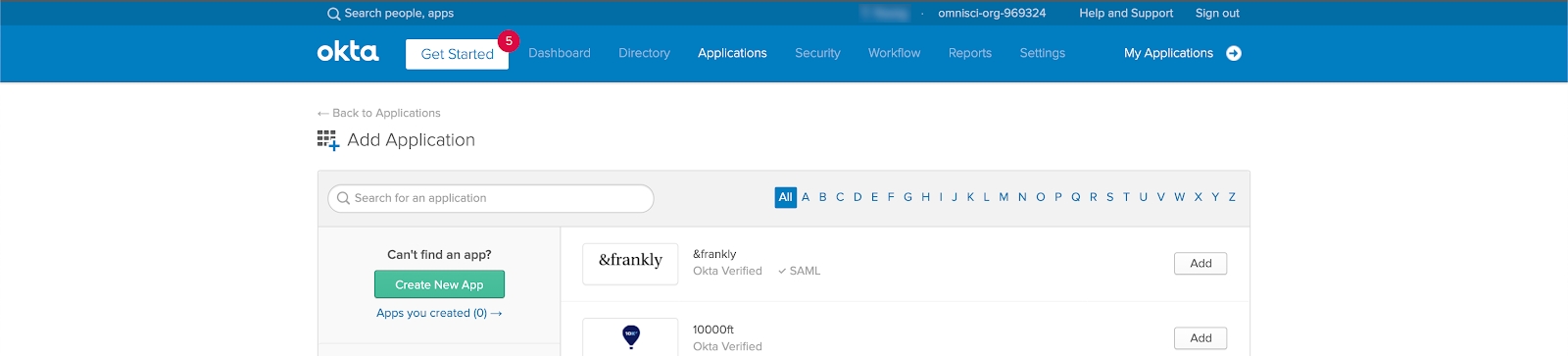Open the Directory menu
The height and width of the screenshot is (356, 1568).
click(644, 53)
